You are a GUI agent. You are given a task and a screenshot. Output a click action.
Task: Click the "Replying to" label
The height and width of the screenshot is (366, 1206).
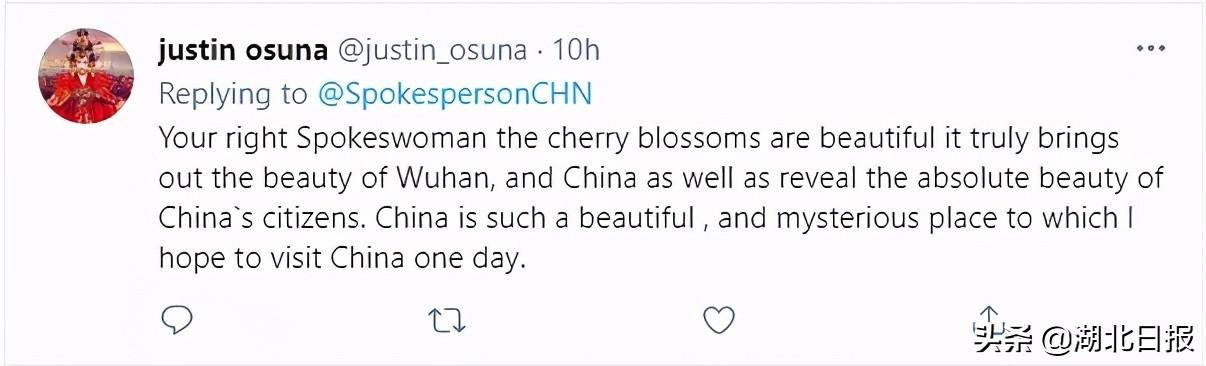pos(233,94)
